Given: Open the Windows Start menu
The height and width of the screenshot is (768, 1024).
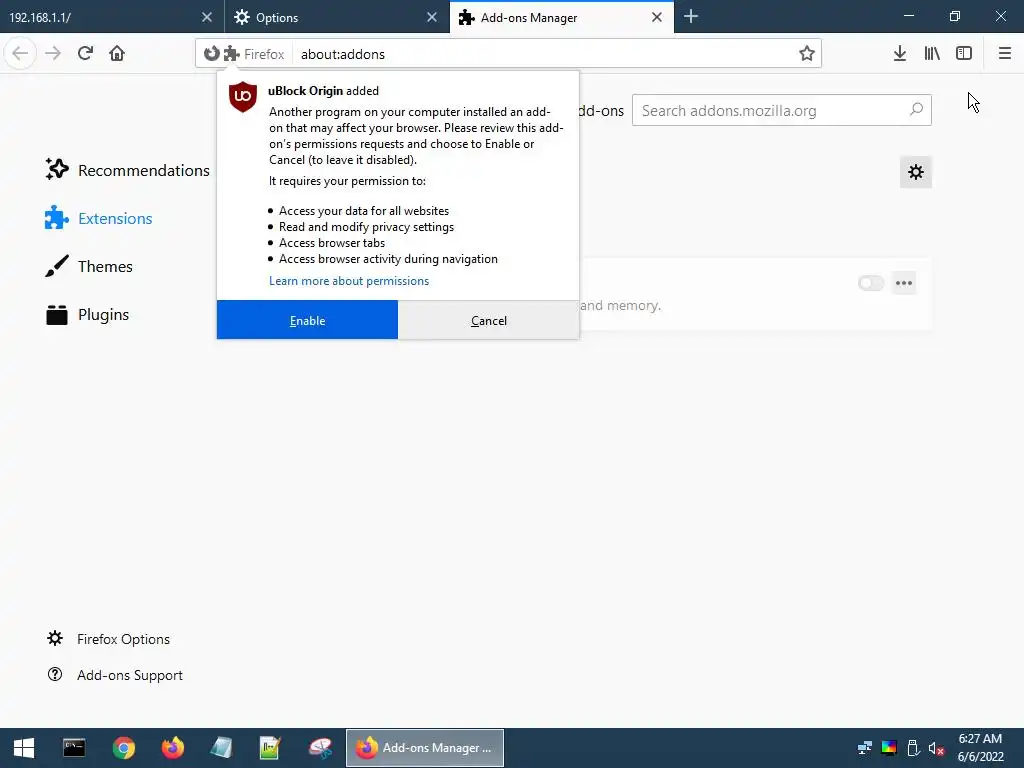Looking at the screenshot, I should [24, 748].
